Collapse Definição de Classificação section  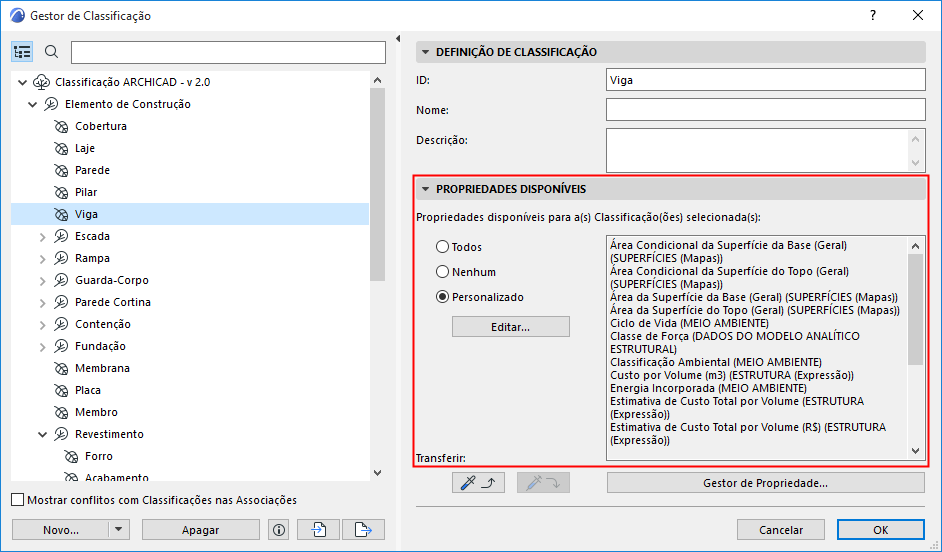pos(425,52)
